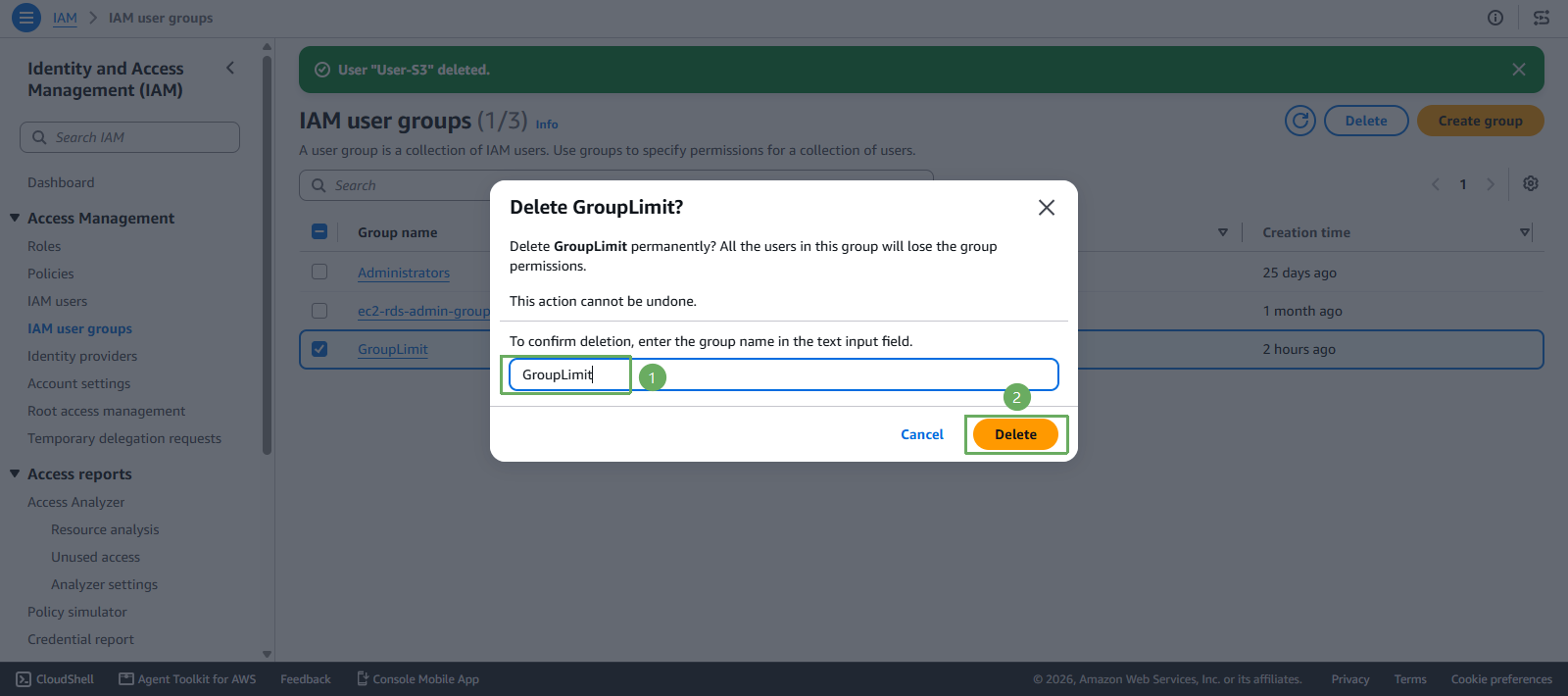This screenshot has width=1568, height=696.
Task: Click the '1 month ago' creation time
Action: click(x=1302, y=311)
